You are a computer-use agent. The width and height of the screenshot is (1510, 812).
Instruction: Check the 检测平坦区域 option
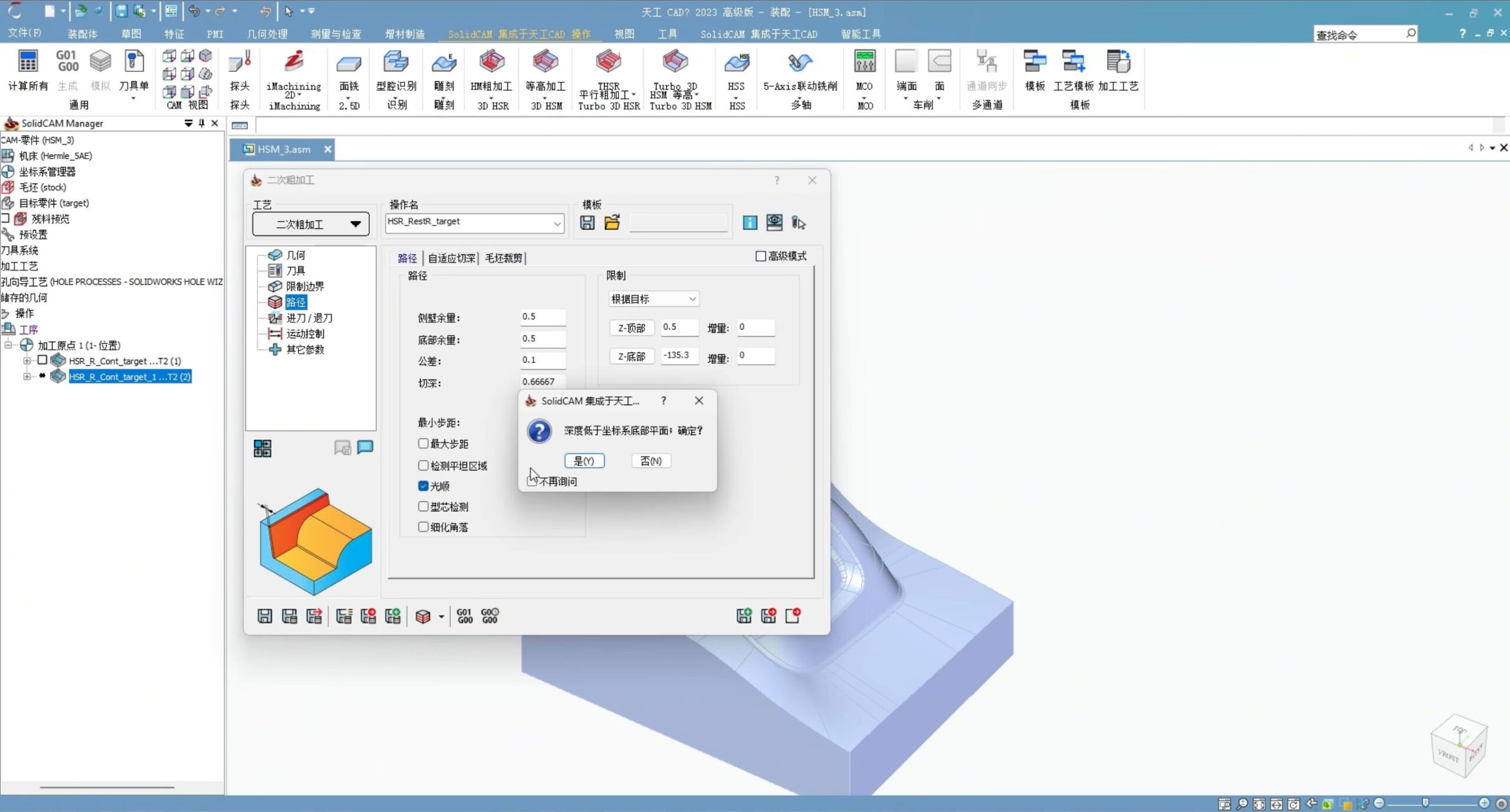tap(423, 465)
